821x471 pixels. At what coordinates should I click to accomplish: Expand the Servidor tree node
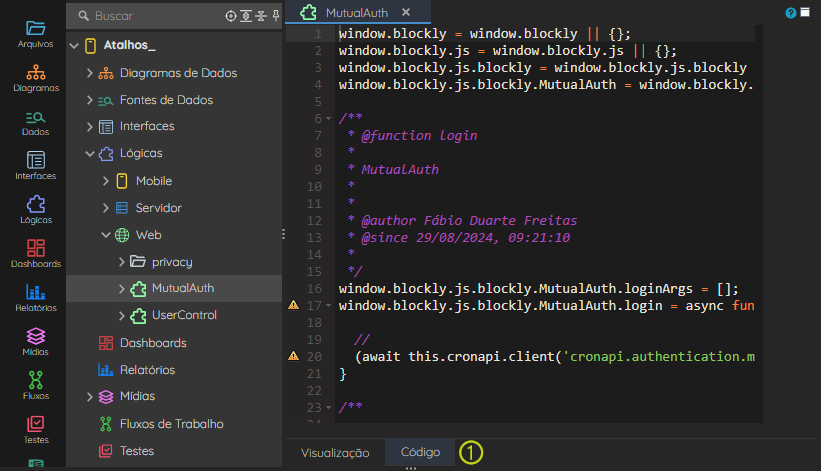pyautogui.click(x=106, y=208)
